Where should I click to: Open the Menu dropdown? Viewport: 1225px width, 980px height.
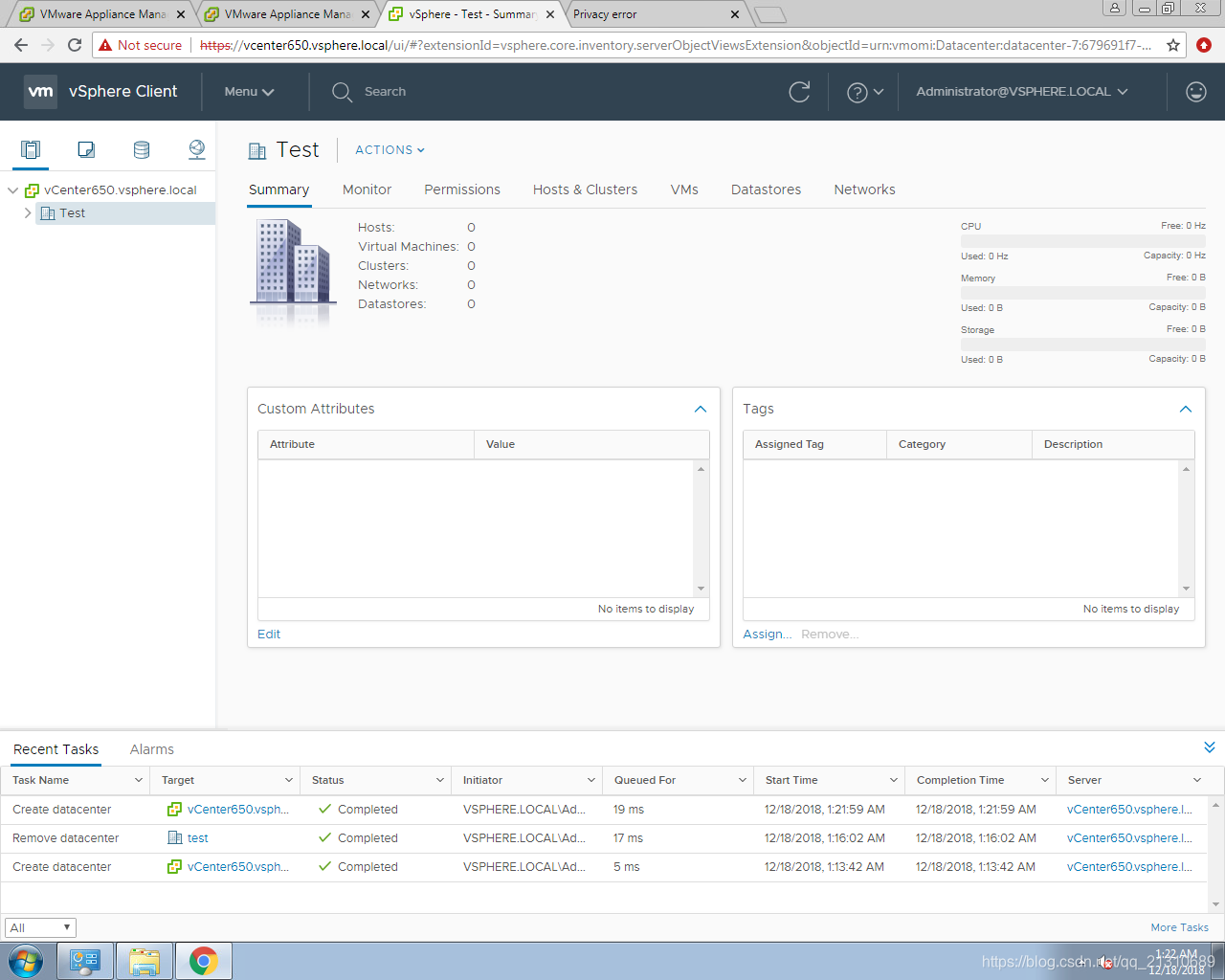click(249, 92)
